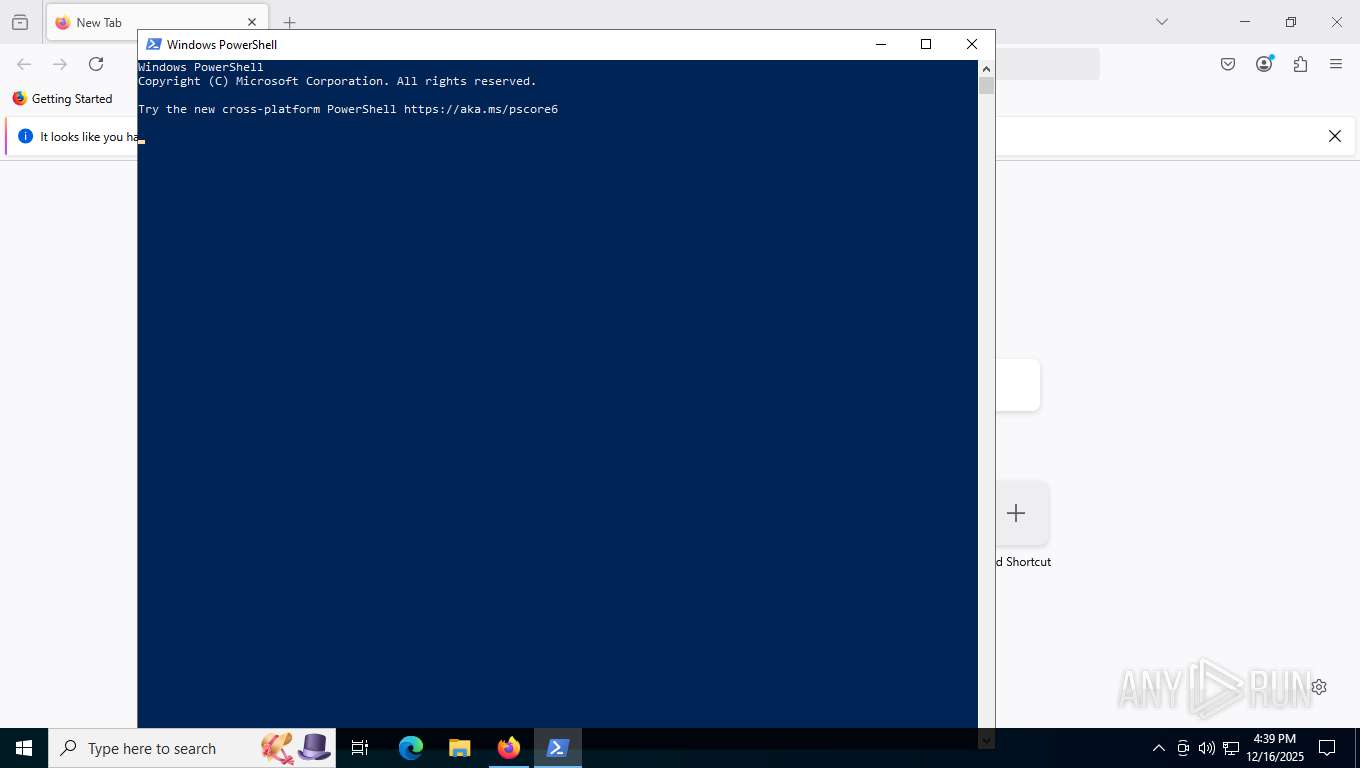This screenshot has width=1360, height=768.
Task: Click the PowerShell scroll down arrow
Action: point(986,740)
